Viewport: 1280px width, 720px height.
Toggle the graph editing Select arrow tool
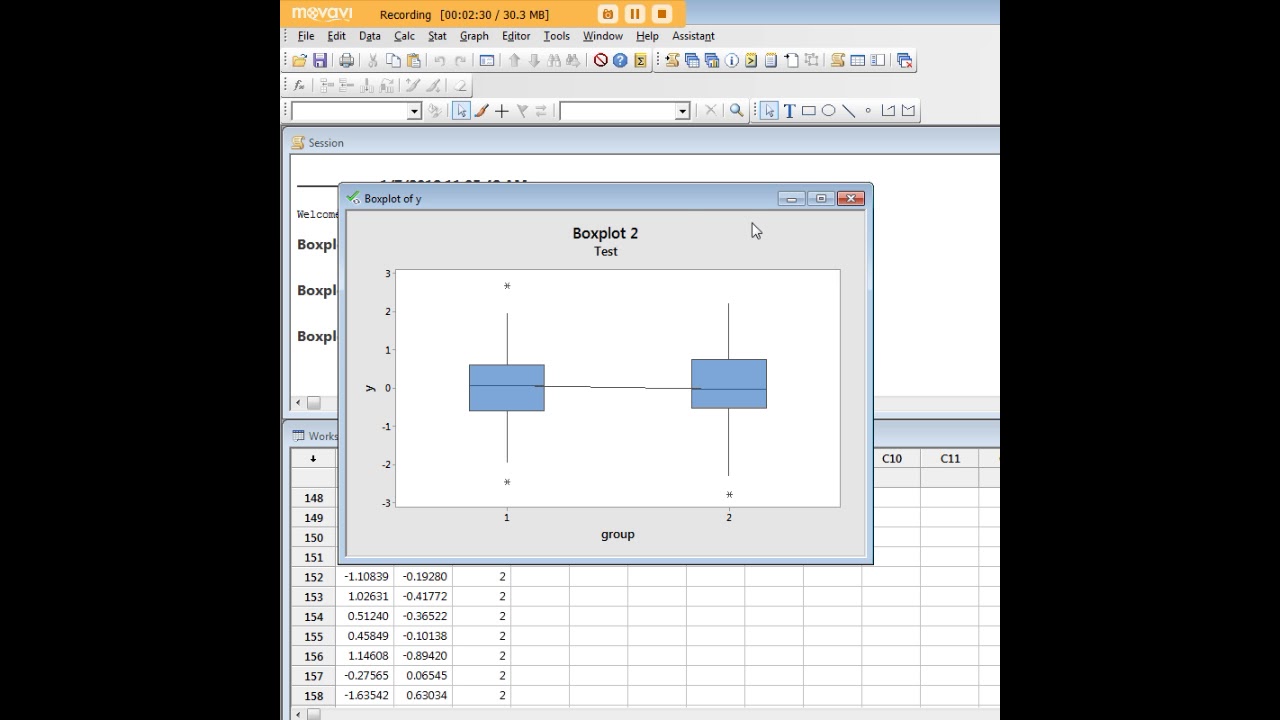point(461,111)
